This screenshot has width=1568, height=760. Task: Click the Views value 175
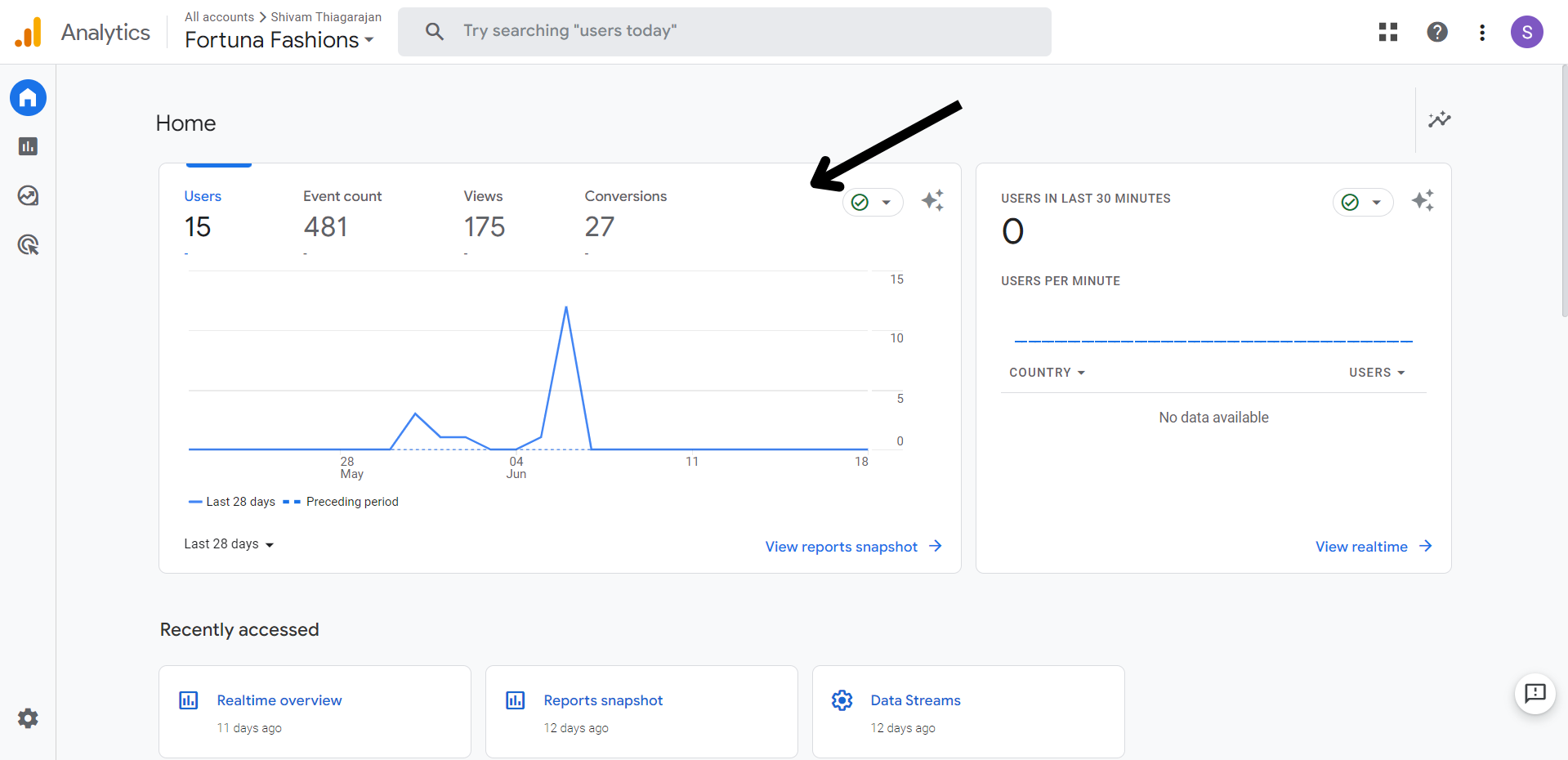pyautogui.click(x=485, y=227)
